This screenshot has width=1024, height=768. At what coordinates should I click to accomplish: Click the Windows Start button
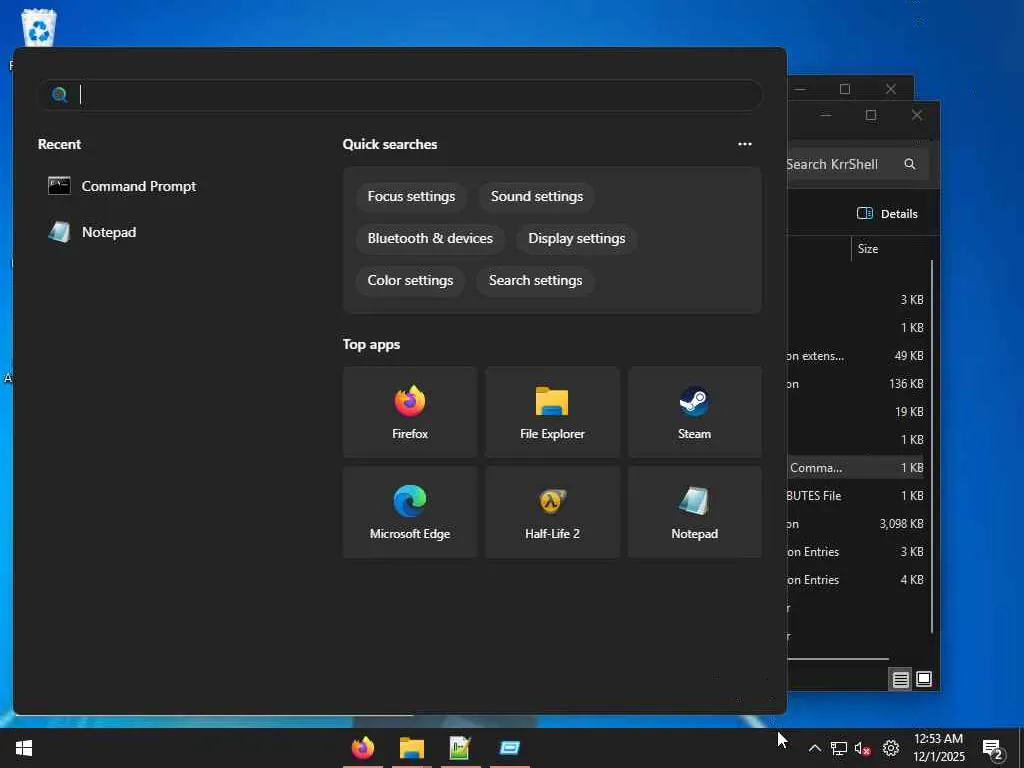[24, 748]
